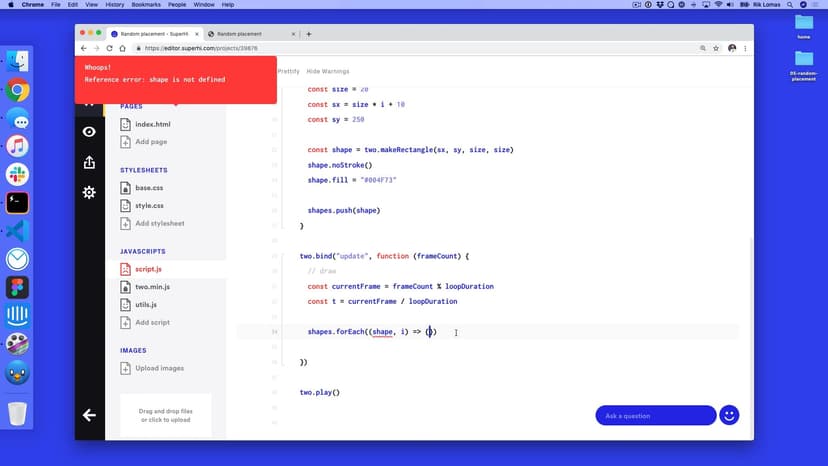828x466 pixels.
Task: Click the Ask a question input field
Action: coord(655,415)
